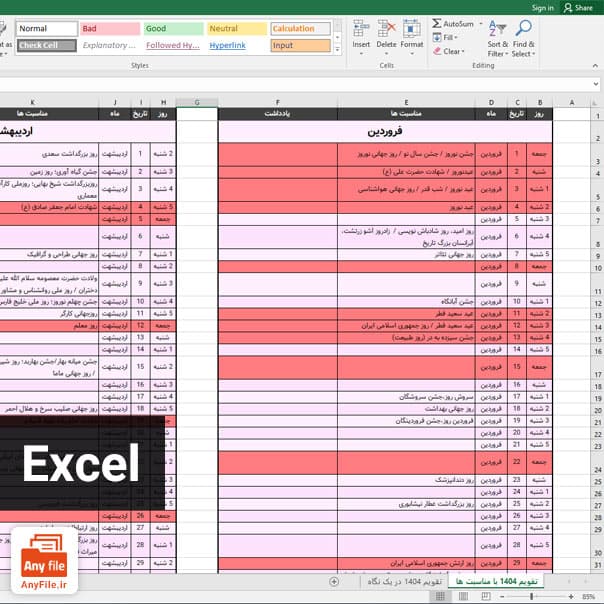The image size is (604, 604).
Task: Select column G header
Action: [197, 102]
